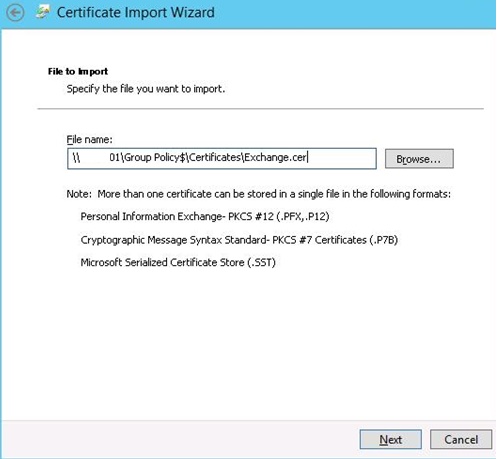Open the Browse file dialog
500x459 pixels.
419,159
